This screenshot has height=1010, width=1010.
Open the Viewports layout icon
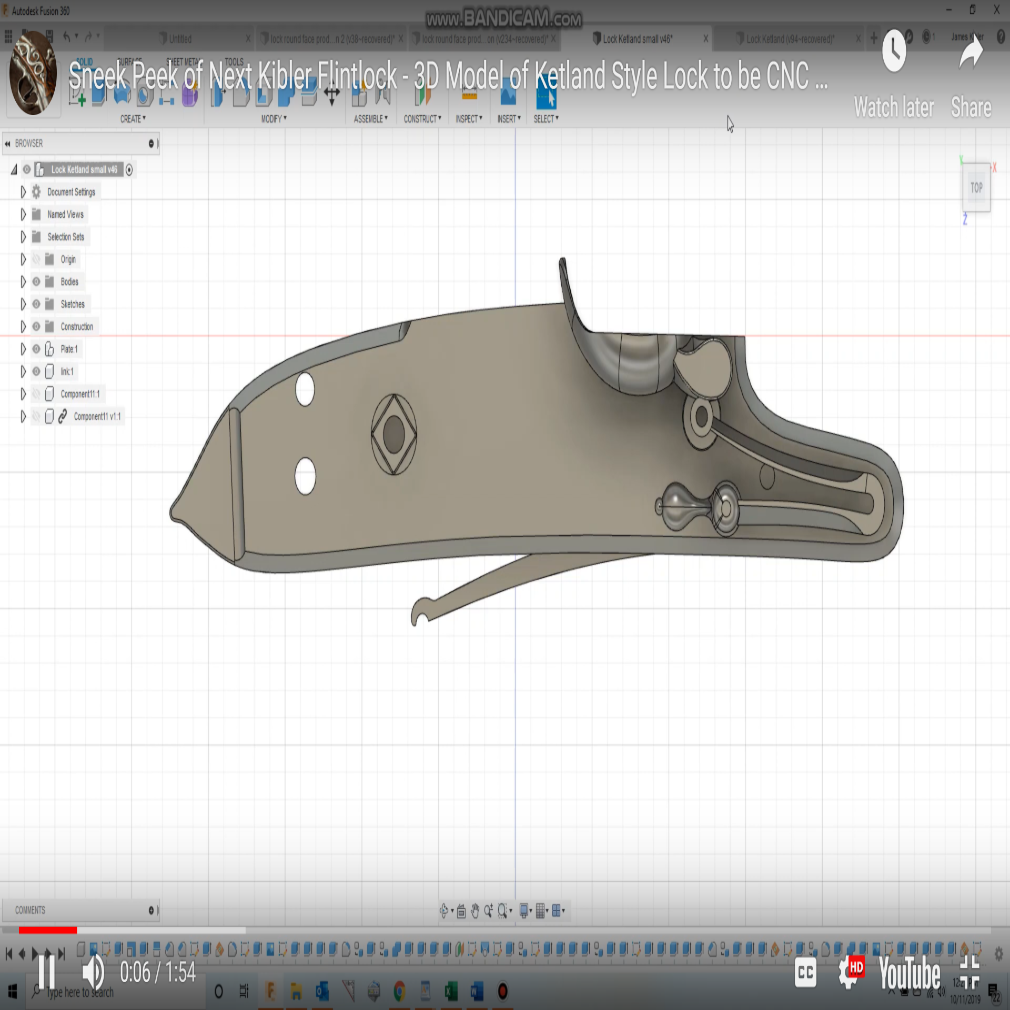[557, 911]
